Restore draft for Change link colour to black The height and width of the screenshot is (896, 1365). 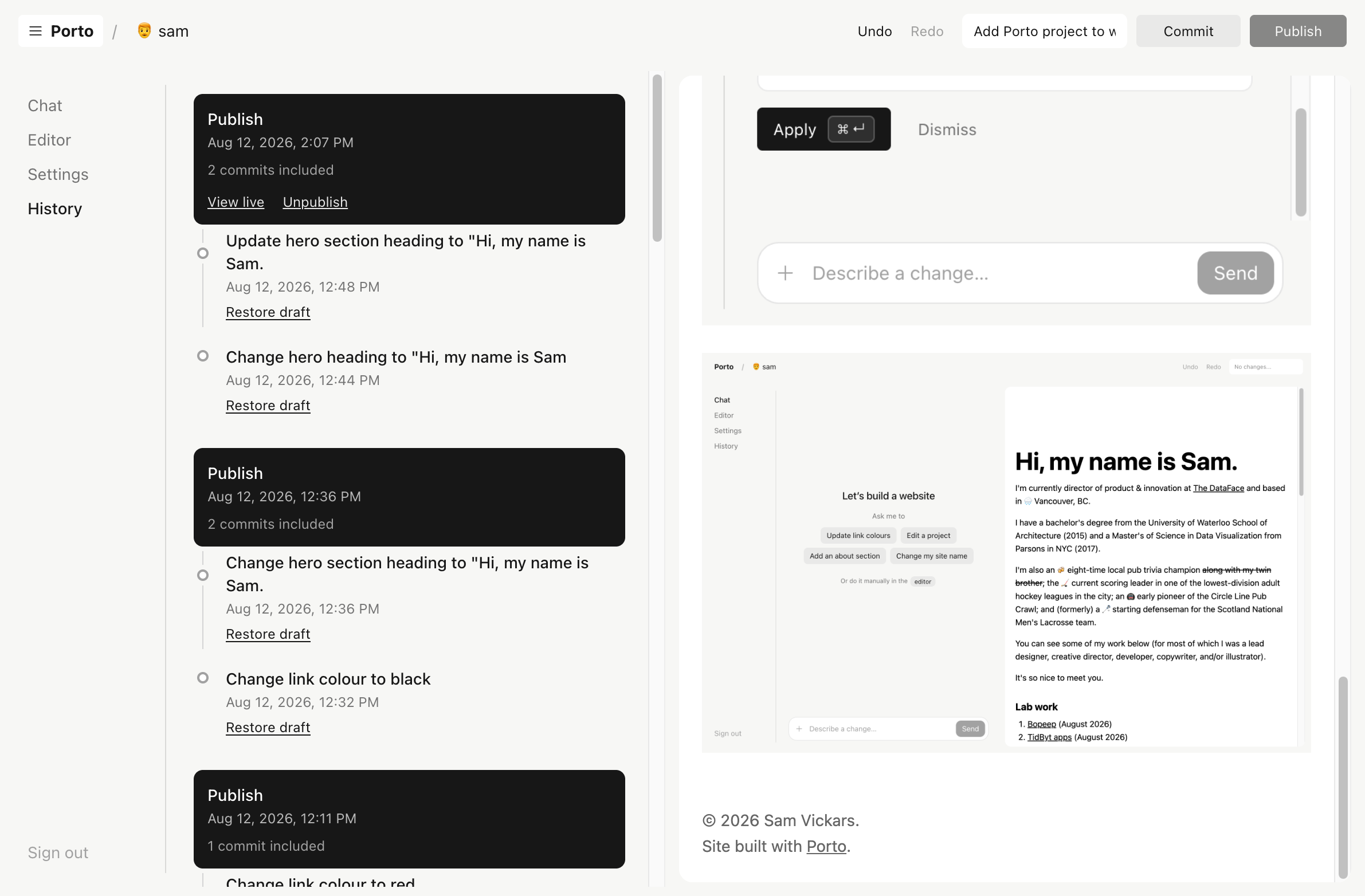[268, 728]
